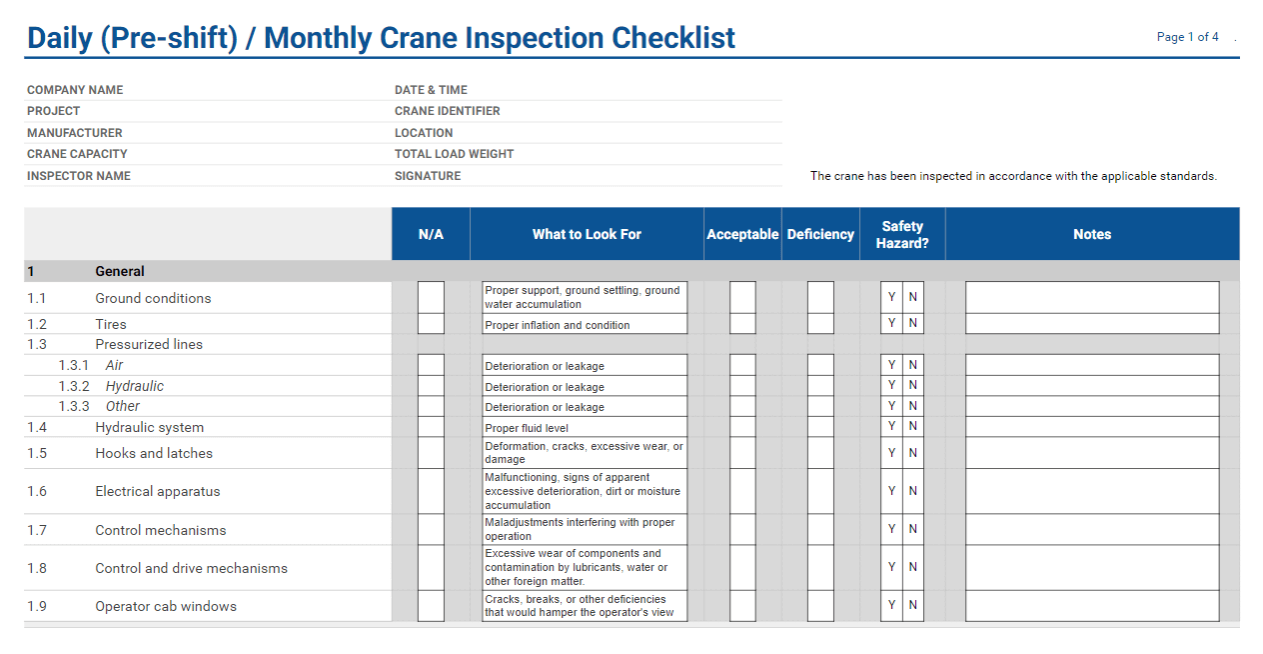
Task: Select Y safety hazard for Operator cab windows
Action: [x=892, y=606]
